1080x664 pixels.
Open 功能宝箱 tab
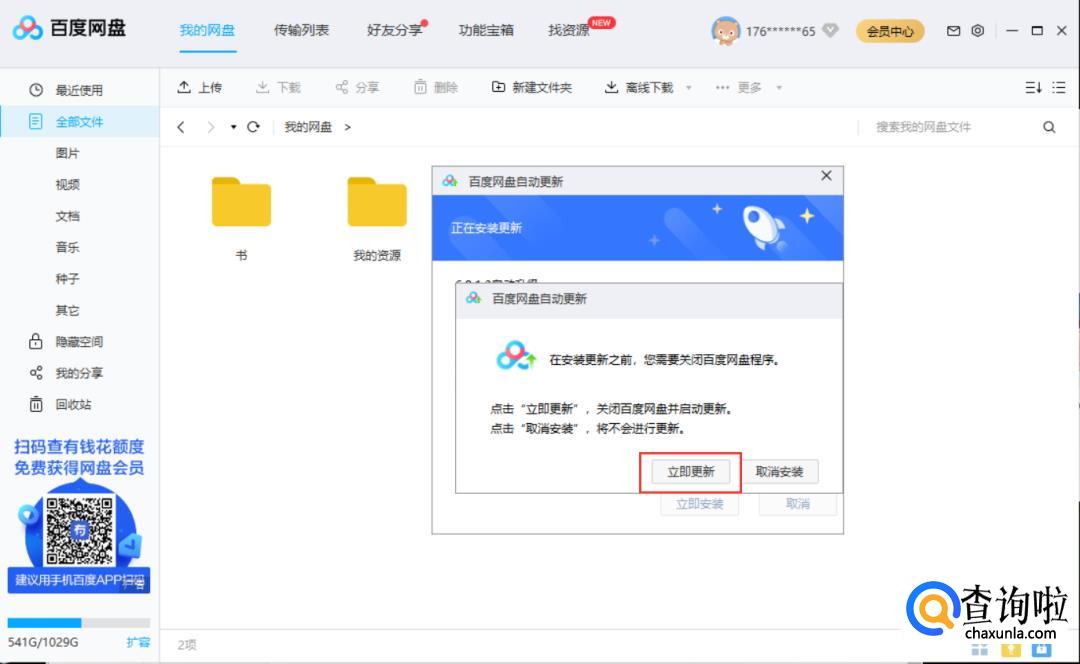486,30
